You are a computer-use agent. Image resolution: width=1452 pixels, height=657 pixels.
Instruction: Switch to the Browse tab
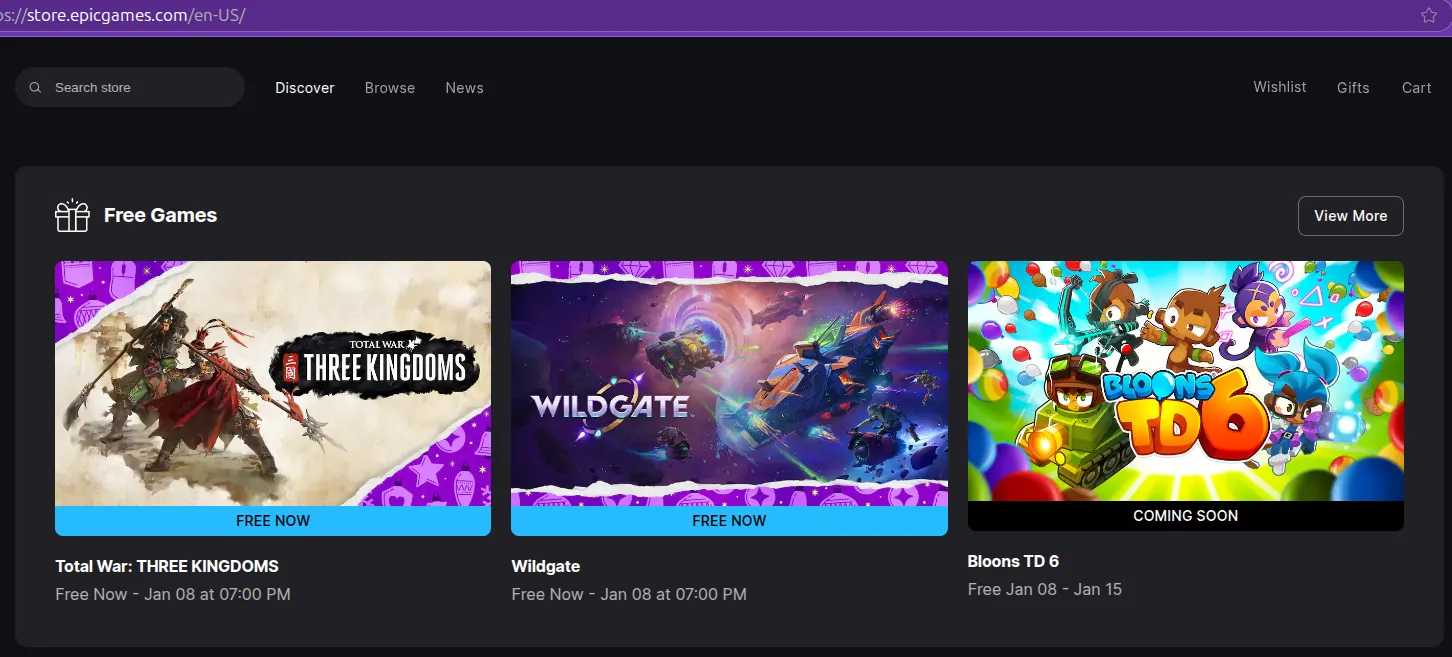(x=390, y=88)
